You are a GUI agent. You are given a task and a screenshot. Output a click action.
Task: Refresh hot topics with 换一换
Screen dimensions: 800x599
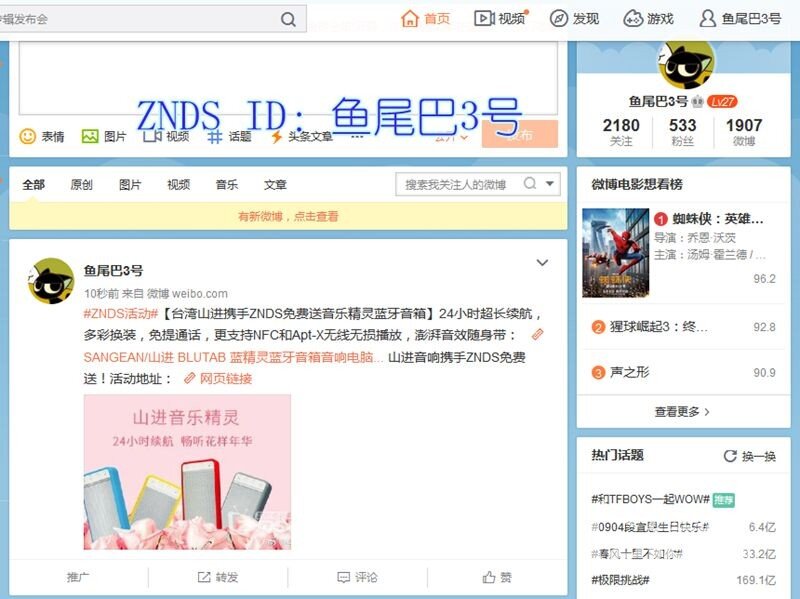point(750,456)
